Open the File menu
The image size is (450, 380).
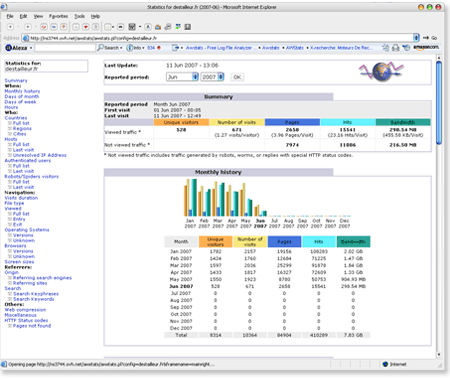[10, 16]
